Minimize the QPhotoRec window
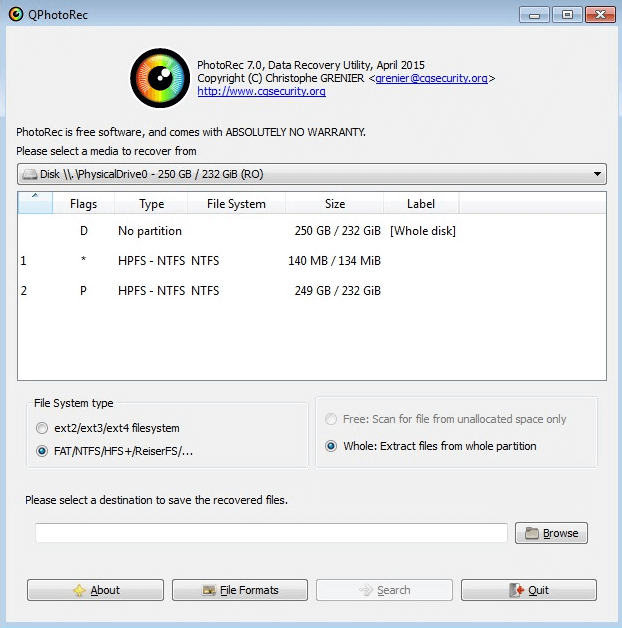 coord(534,15)
